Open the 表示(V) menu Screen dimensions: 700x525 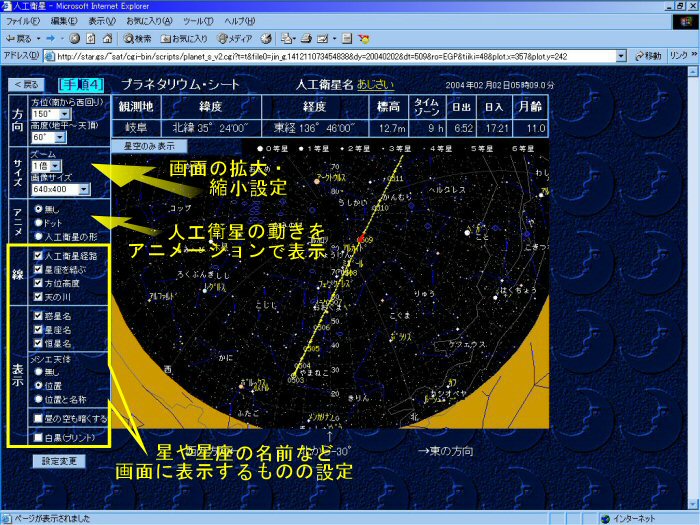pyautogui.click(x=102, y=21)
